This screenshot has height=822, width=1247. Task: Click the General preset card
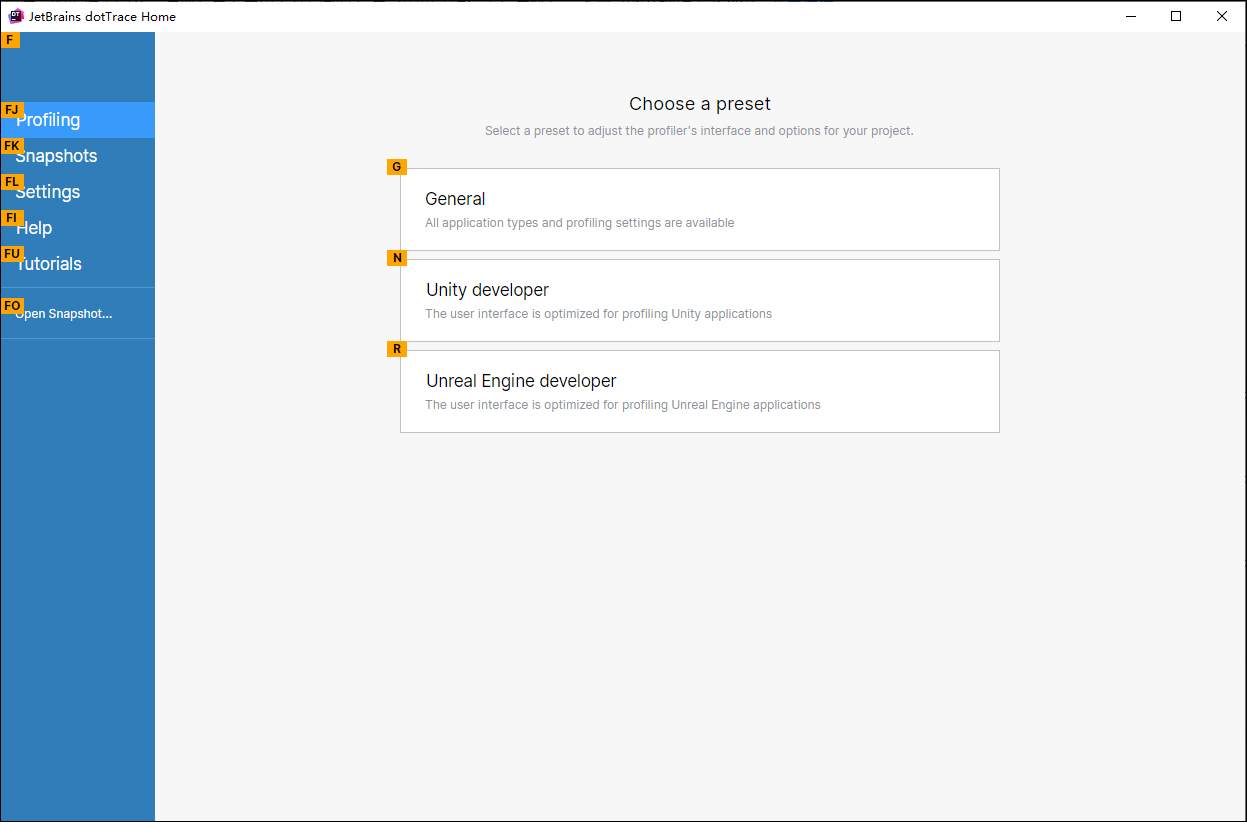tap(699, 209)
